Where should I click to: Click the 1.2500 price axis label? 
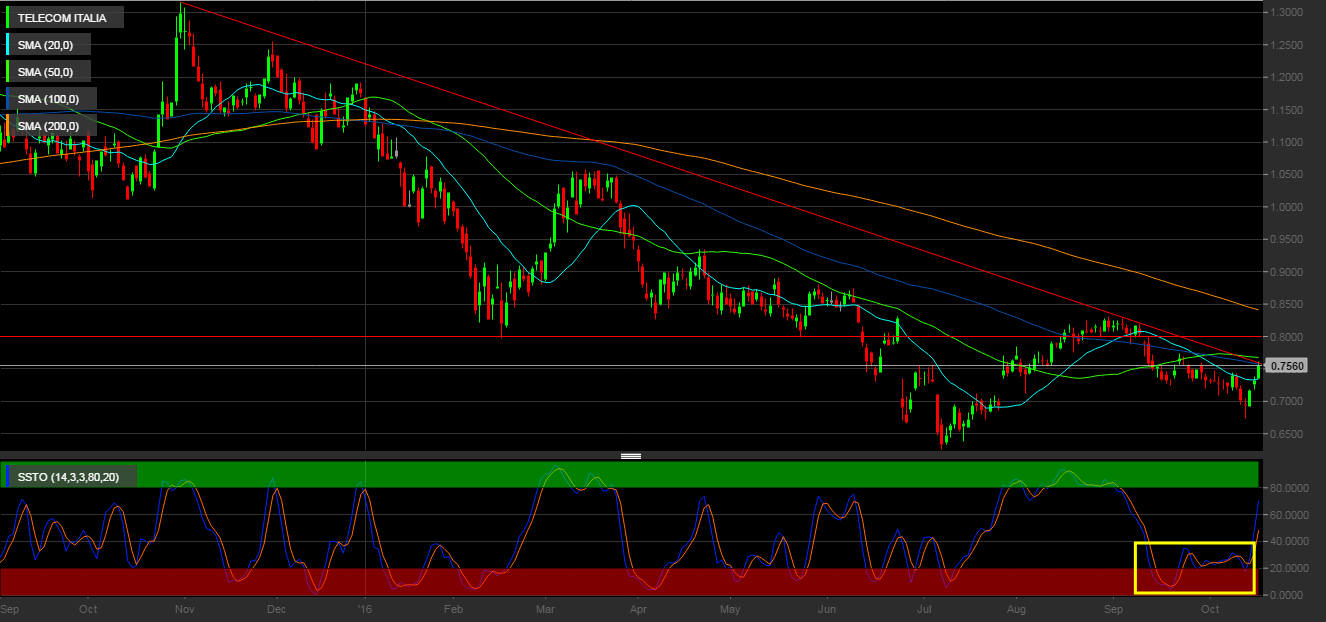tap(1286, 45)
